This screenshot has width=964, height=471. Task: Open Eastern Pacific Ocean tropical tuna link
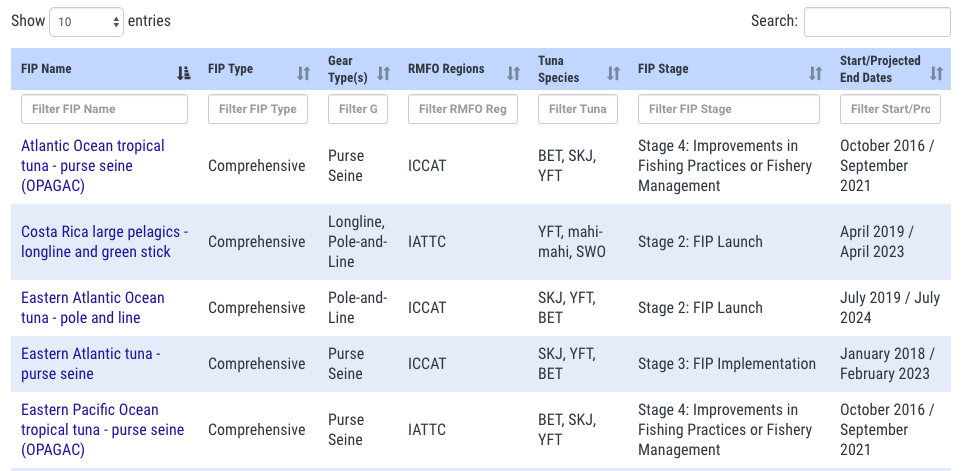(103, 430)
